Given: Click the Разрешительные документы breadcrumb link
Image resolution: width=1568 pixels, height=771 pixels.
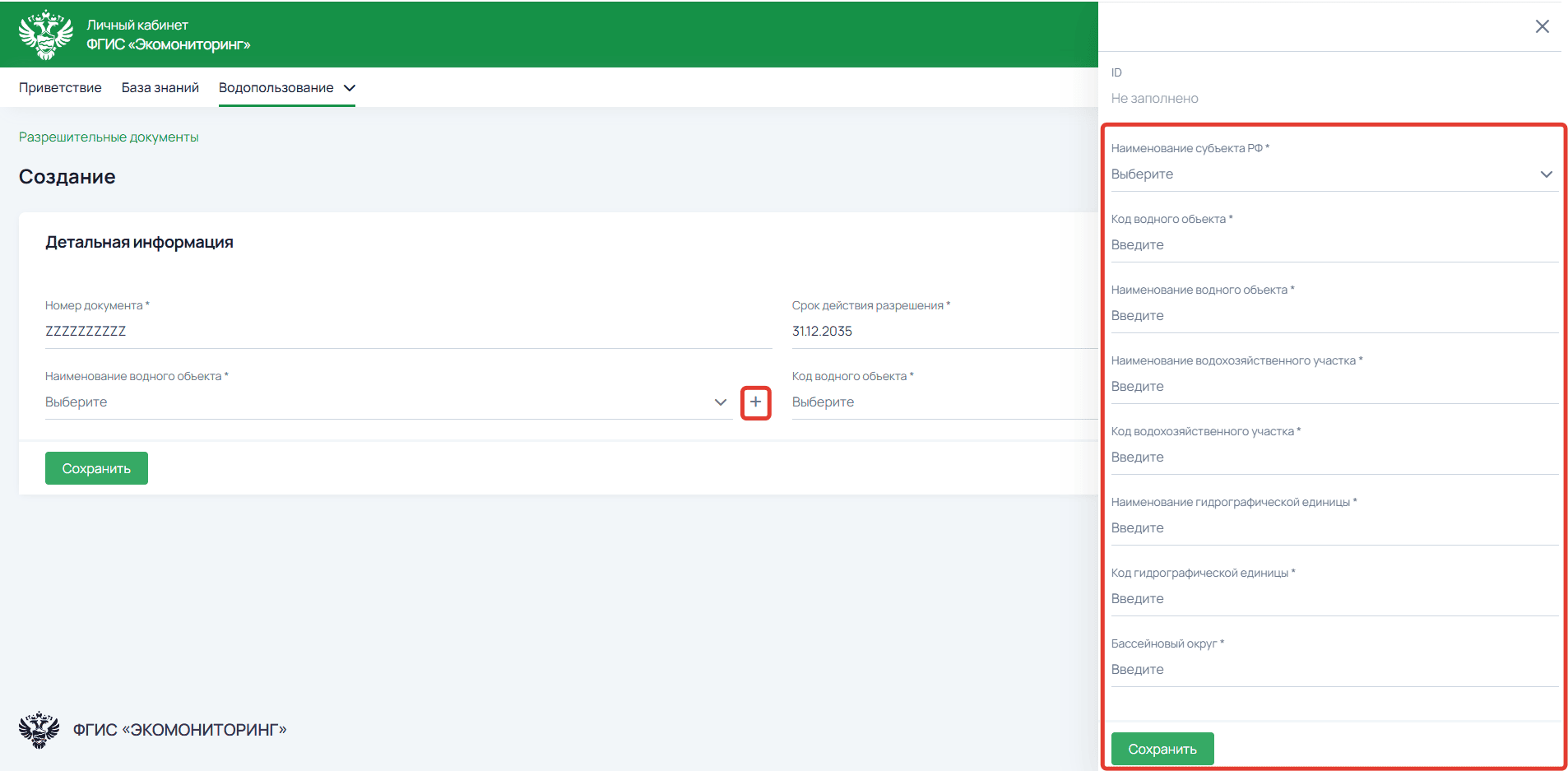Looking at the screenshot, I should point(109,137).
